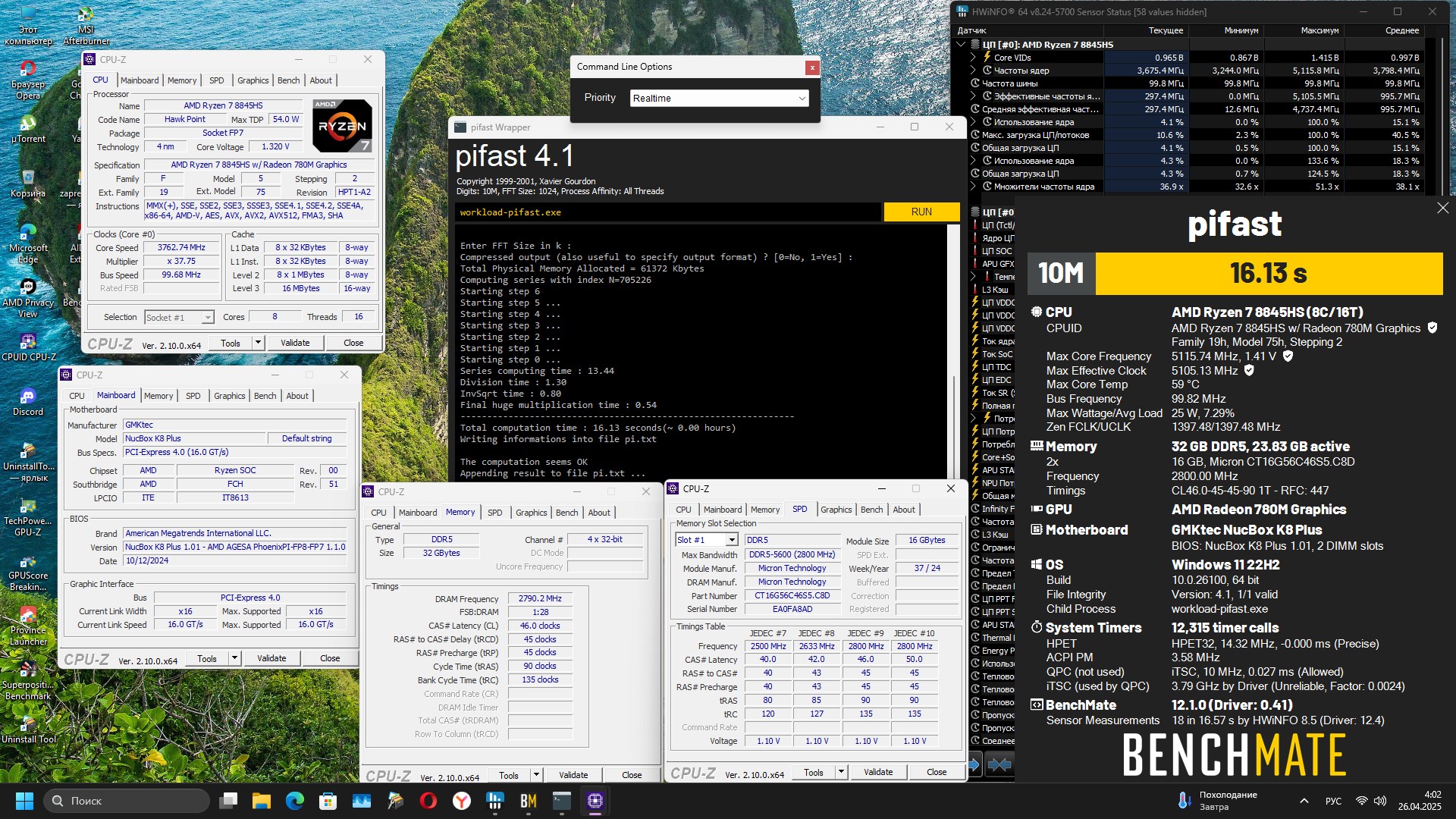The height and width of the screenshot is (819, 1456).
Task: Open MSI Afterburner desktop icon
Action: click(x=86, y=26)
